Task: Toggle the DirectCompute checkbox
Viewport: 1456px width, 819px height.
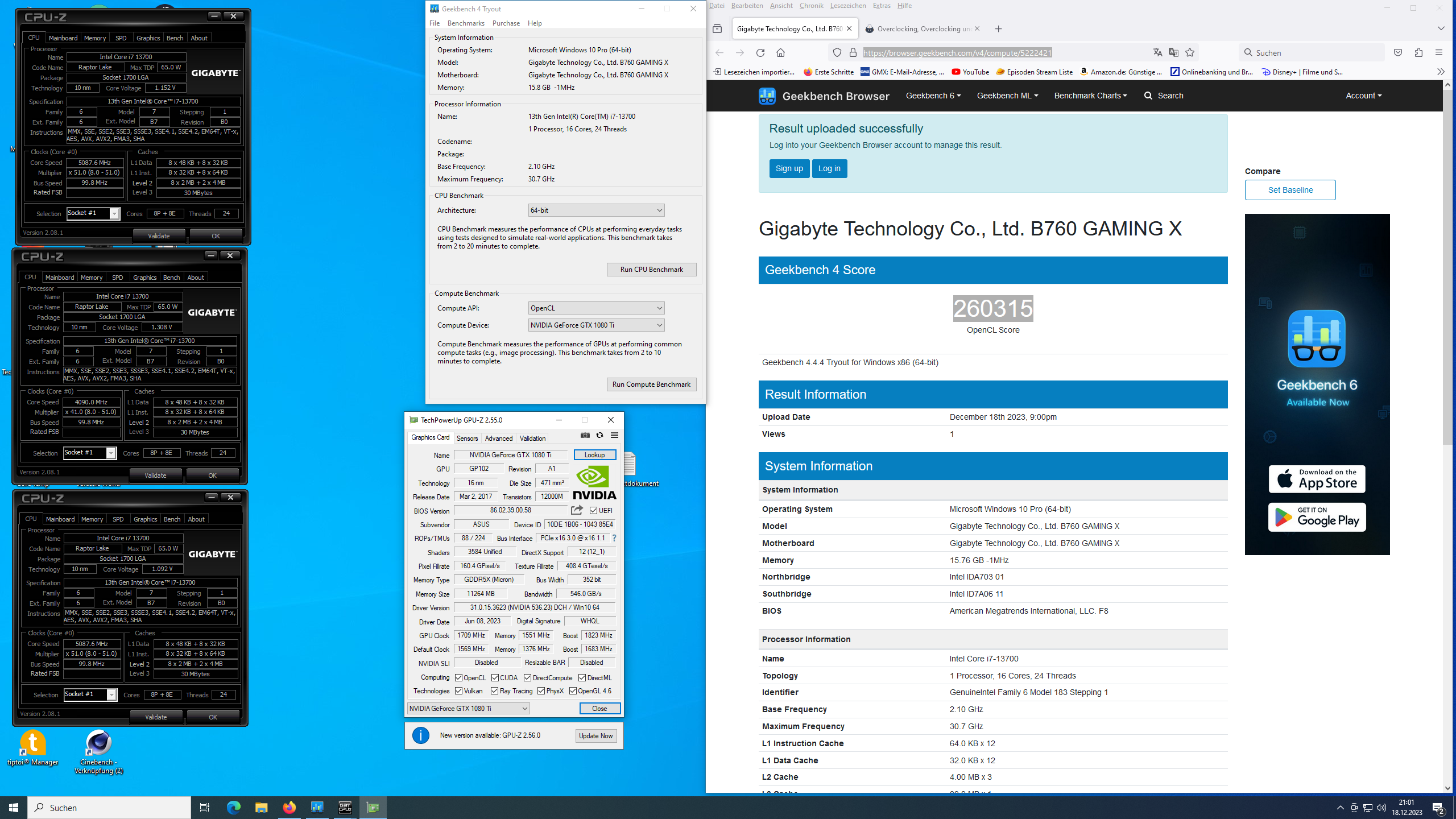Action: coord(527,677)
